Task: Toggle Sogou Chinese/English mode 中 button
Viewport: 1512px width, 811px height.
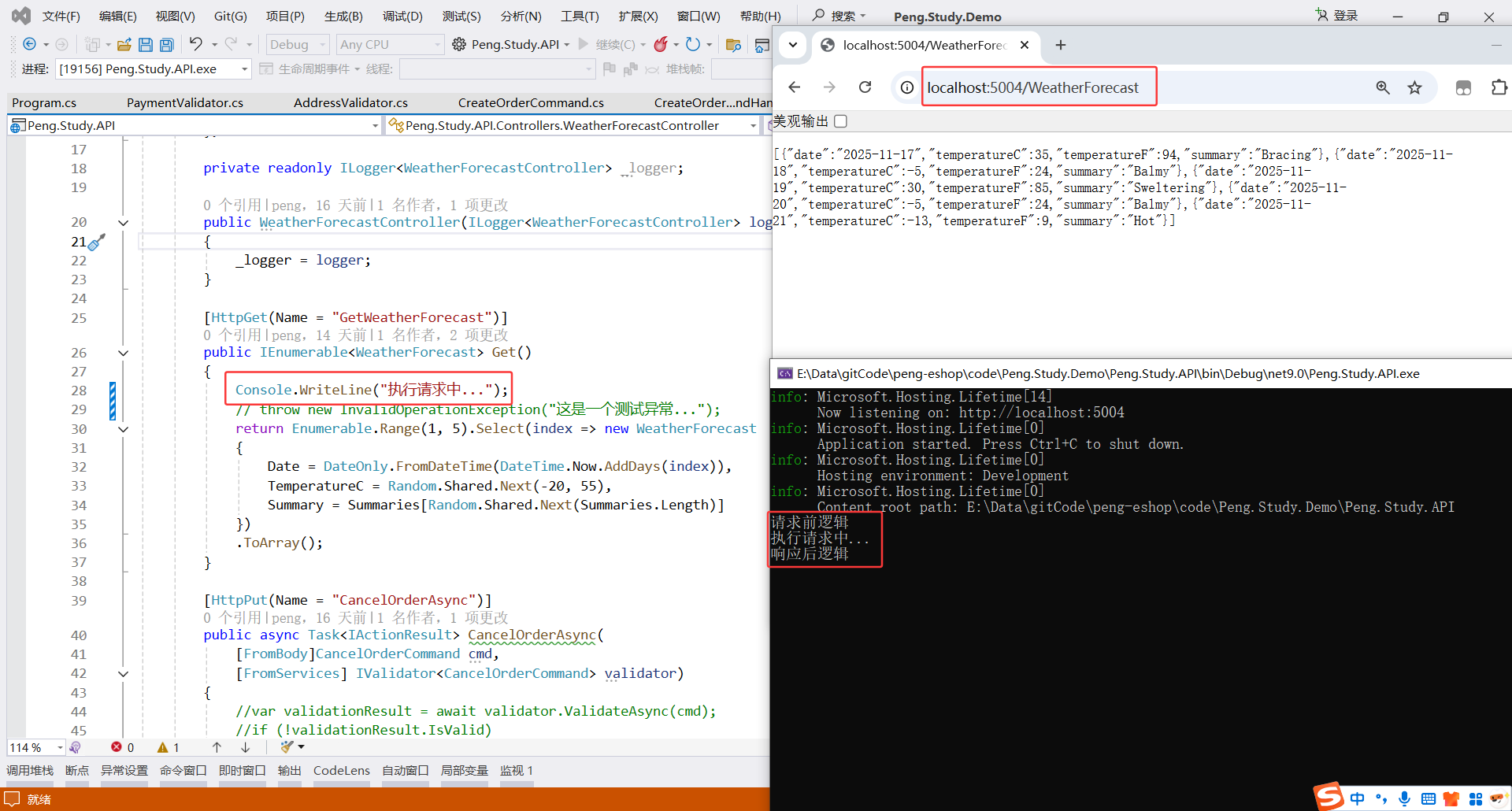Action: coord(1358,798)
